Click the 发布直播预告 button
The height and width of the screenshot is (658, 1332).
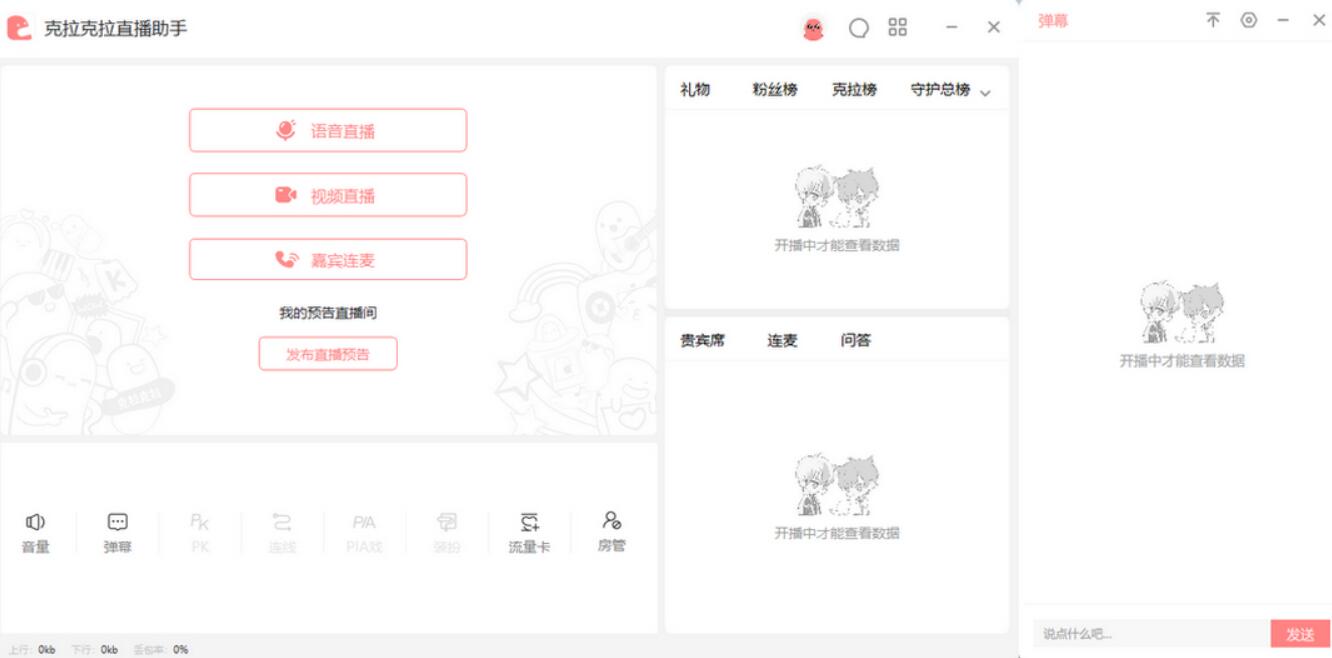coord(328,354)
